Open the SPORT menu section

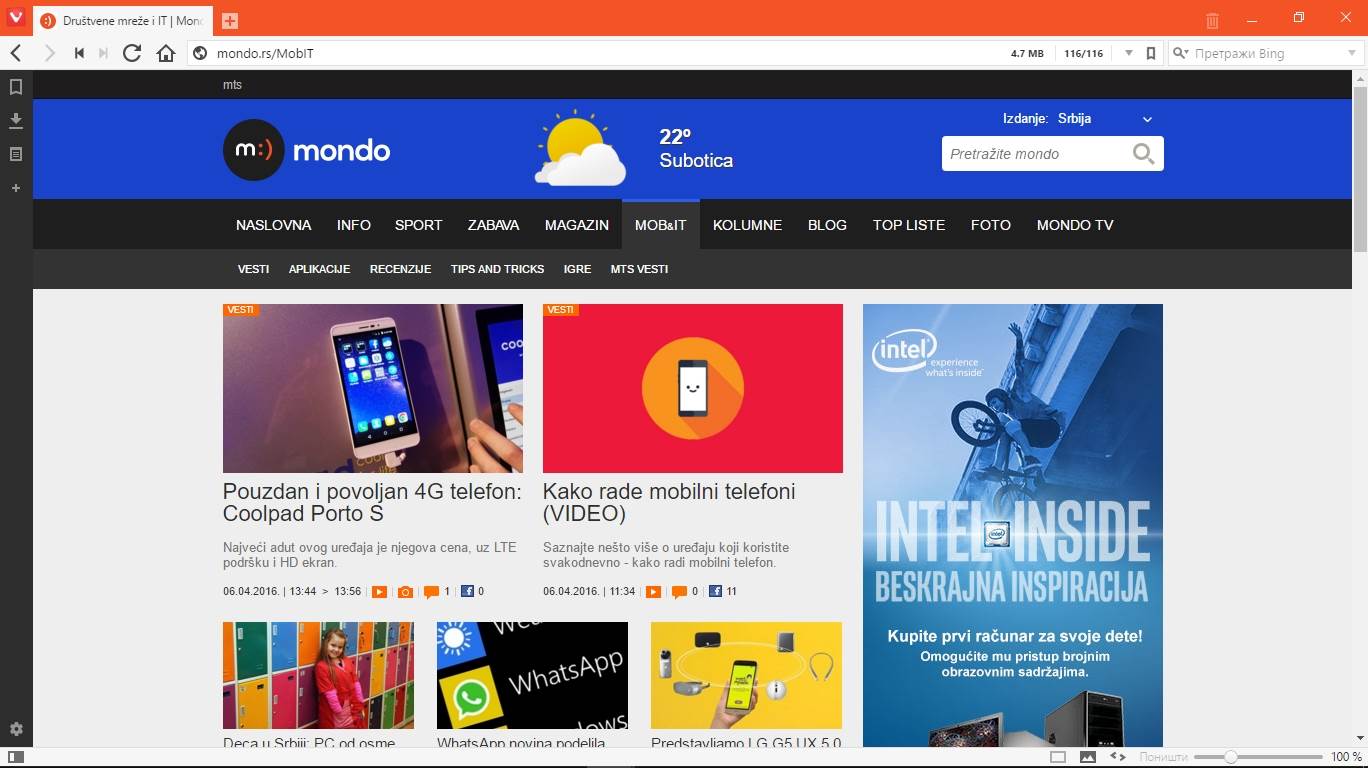tap(418, 225)
